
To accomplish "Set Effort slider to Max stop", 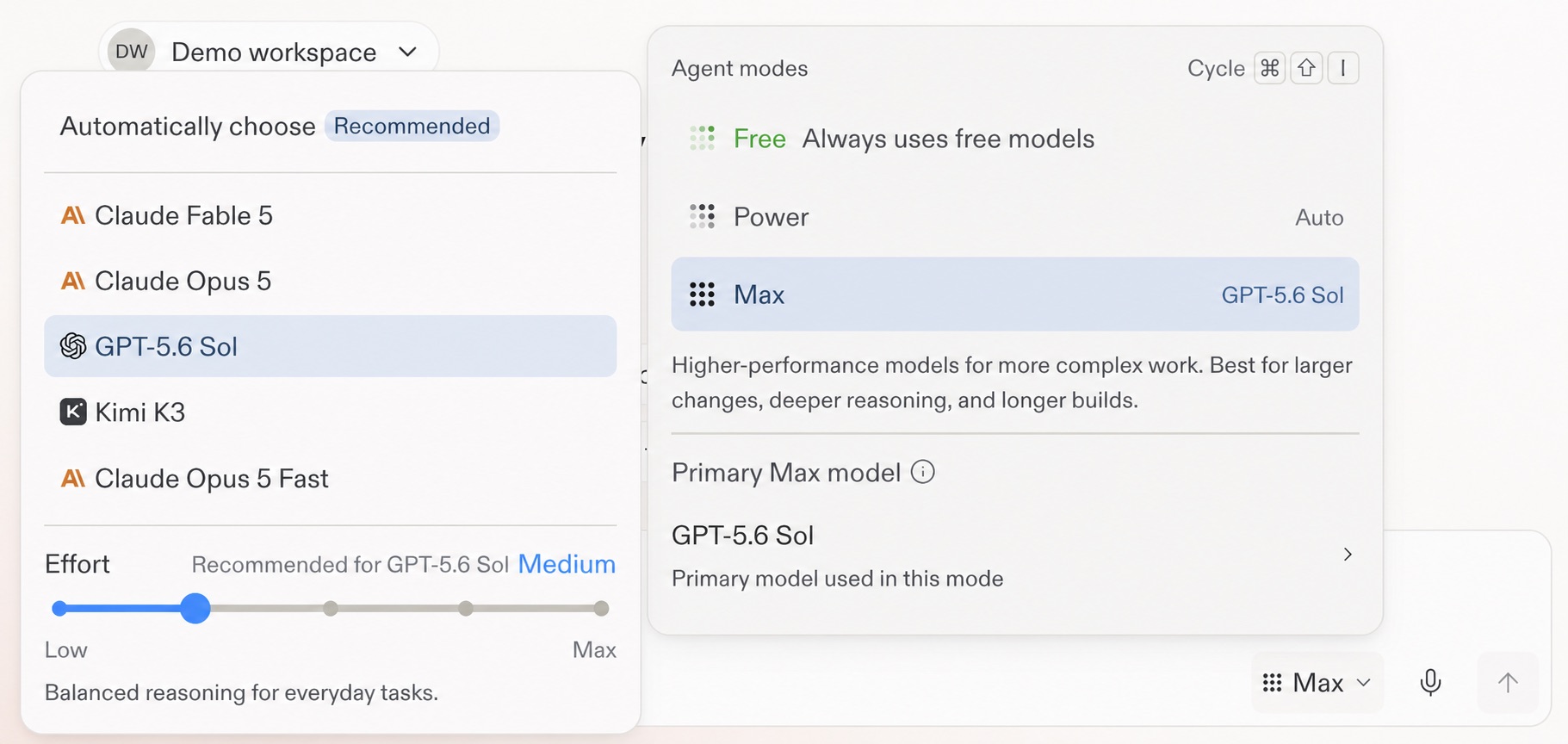I will coord(601,609).
